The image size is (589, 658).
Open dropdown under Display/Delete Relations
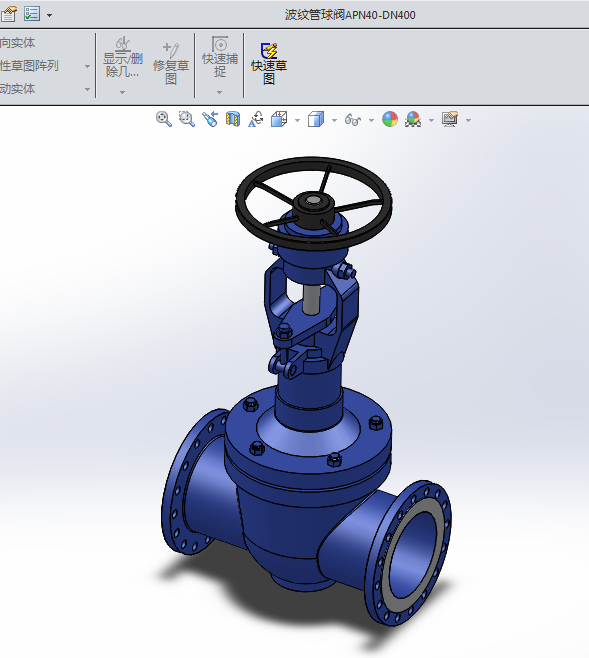click(x=122, y=92)
